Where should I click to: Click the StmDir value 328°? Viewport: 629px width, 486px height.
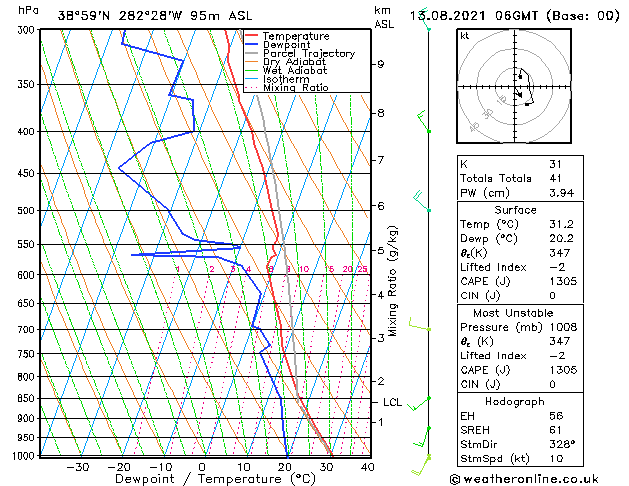(562, 444)
